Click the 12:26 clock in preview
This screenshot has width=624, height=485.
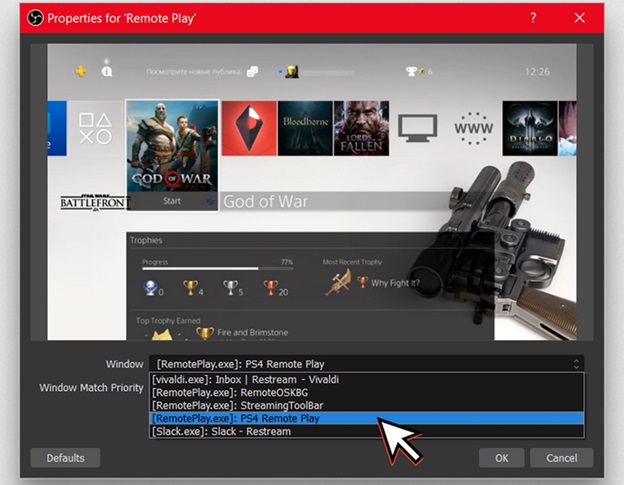537,72
